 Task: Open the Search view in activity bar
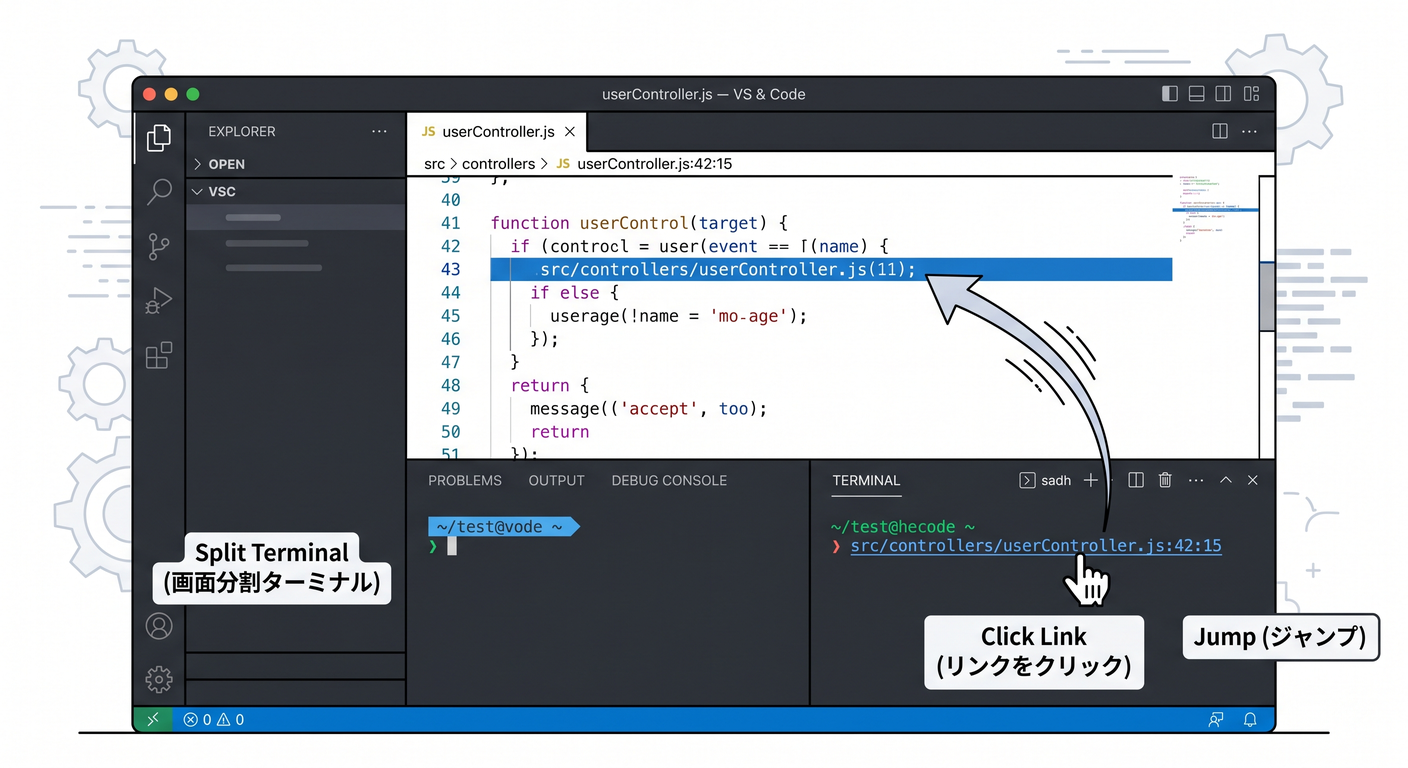point(159,192)
